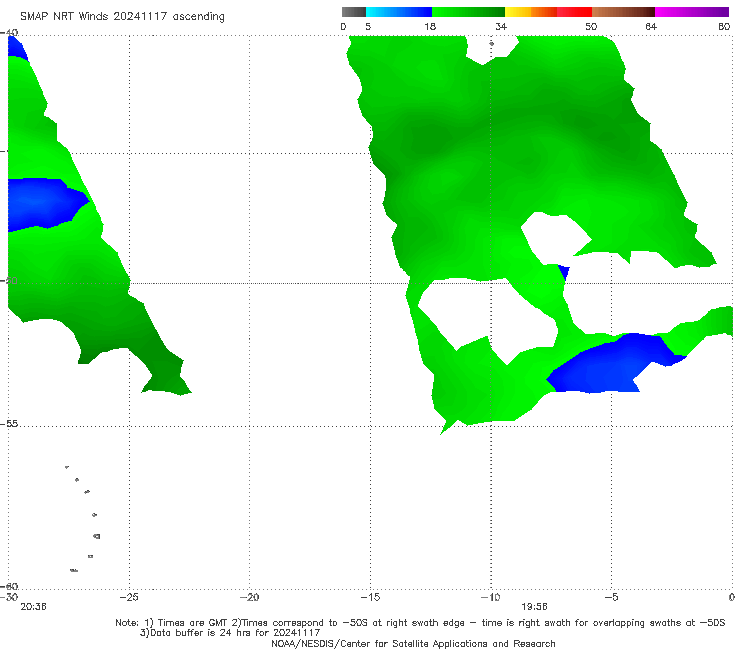Click the longitude axis label "-10"
740x650 pixels.
tap(490, 597)
